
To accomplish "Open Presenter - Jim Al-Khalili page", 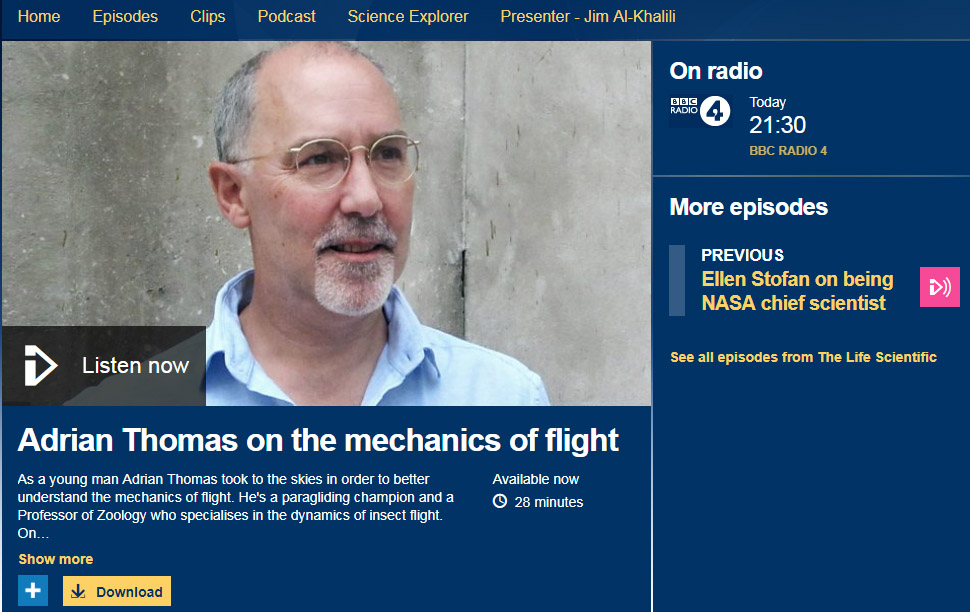I will click(588, 17).
